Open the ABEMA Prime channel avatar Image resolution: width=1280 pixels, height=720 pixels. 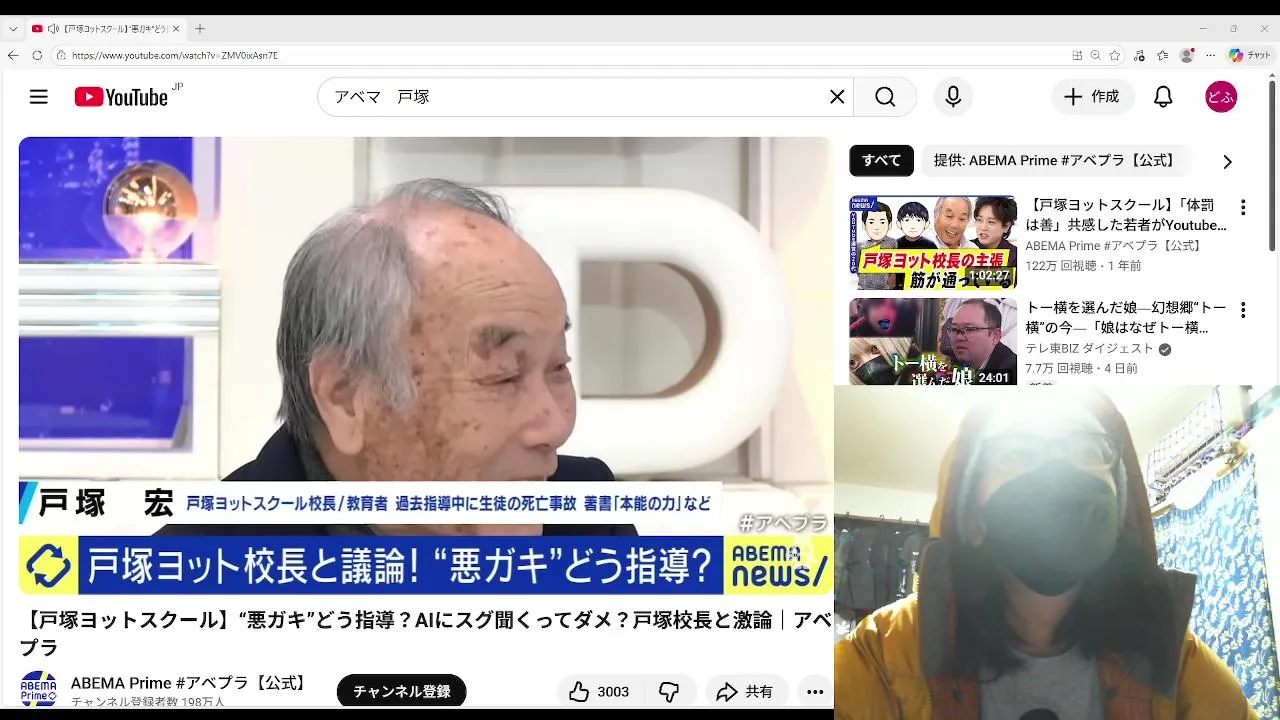[39, 690]
